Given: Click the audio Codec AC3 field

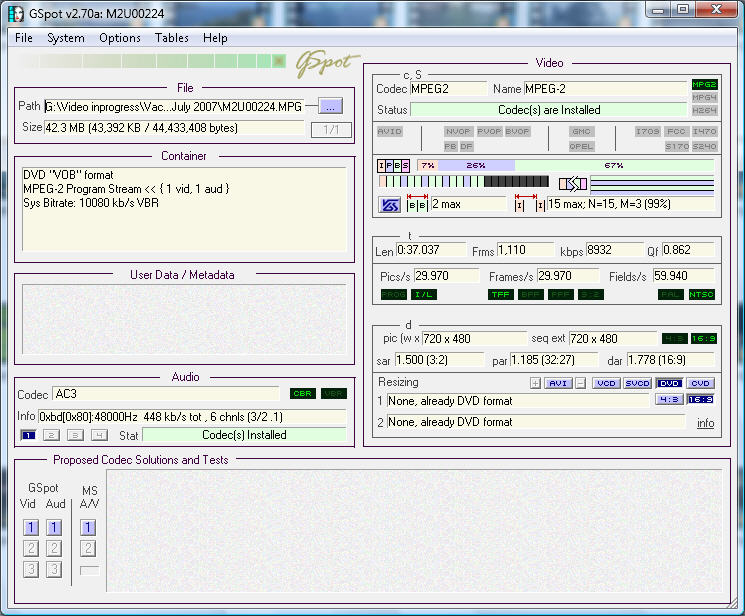Looking at the screenshot, I should point(166,394).
